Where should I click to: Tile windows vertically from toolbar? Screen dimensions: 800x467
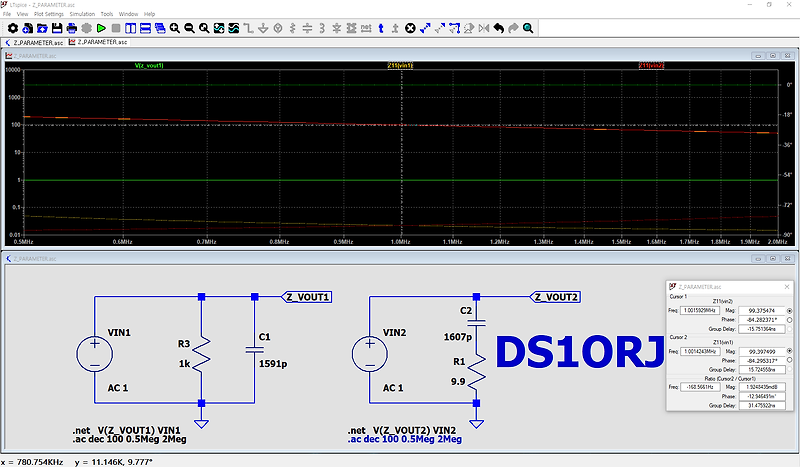point(131,29)
